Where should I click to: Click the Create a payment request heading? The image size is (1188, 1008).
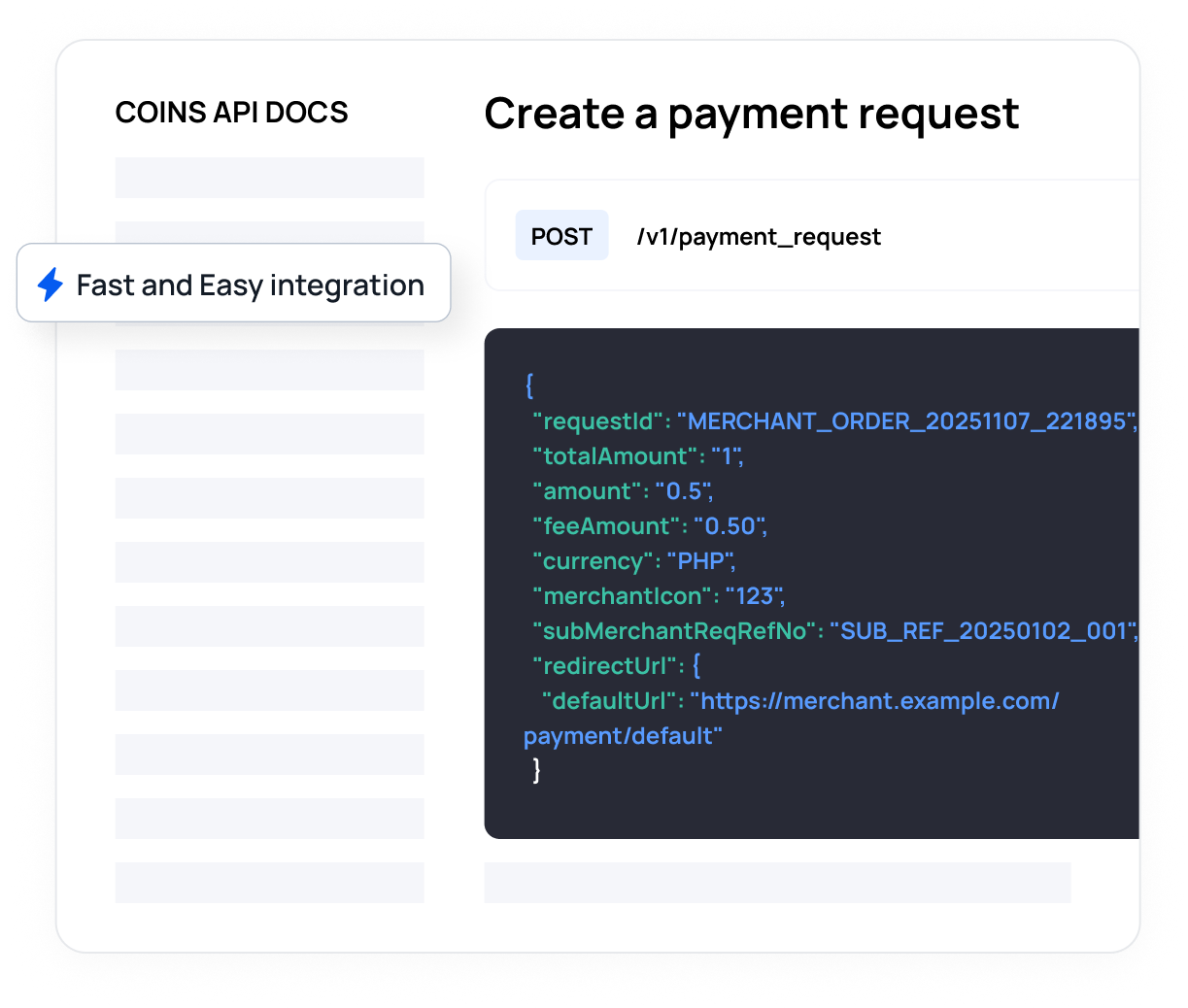[751, 115]
